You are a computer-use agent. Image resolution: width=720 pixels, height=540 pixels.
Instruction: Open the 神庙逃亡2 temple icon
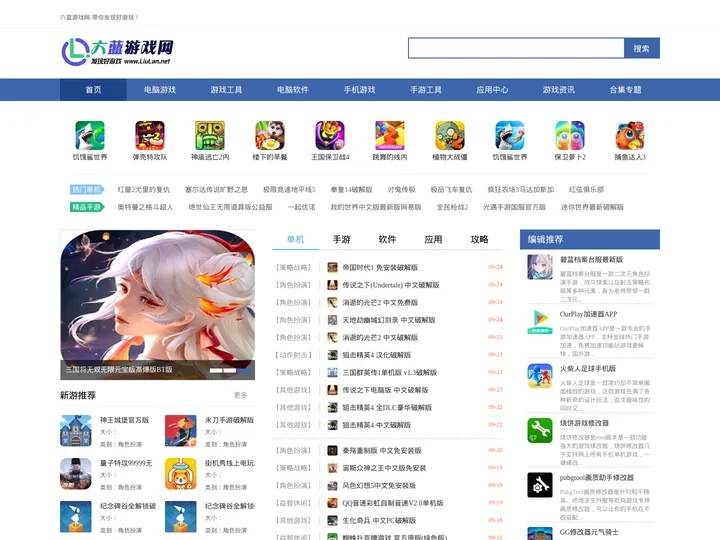210,135
